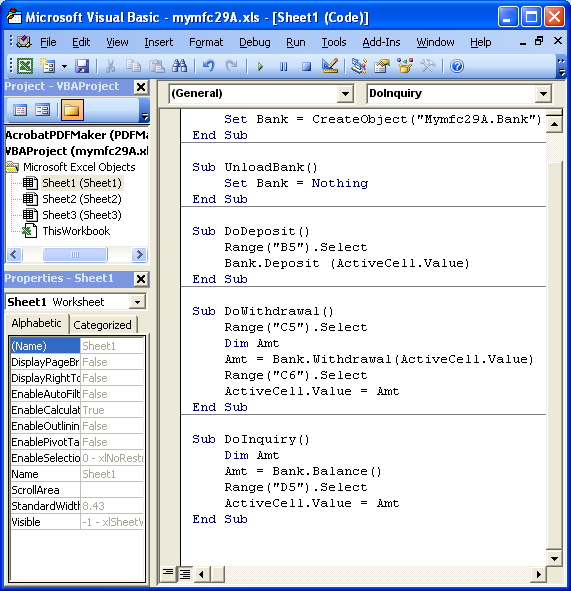The height and width of the screenshot is (591, 571).
Task: Open the (General) object dropdown
Action: (x=345, y=93)
